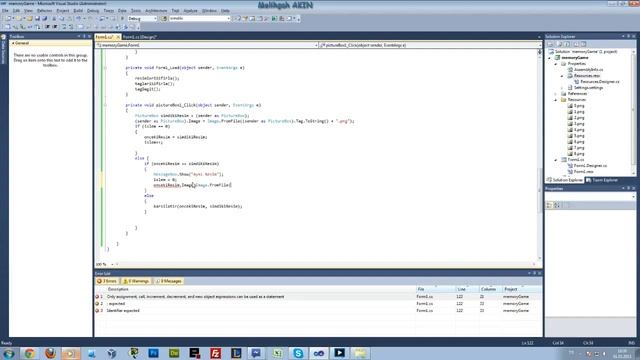Collapse the memoryGame project node
640x360 pixels.
550,58
